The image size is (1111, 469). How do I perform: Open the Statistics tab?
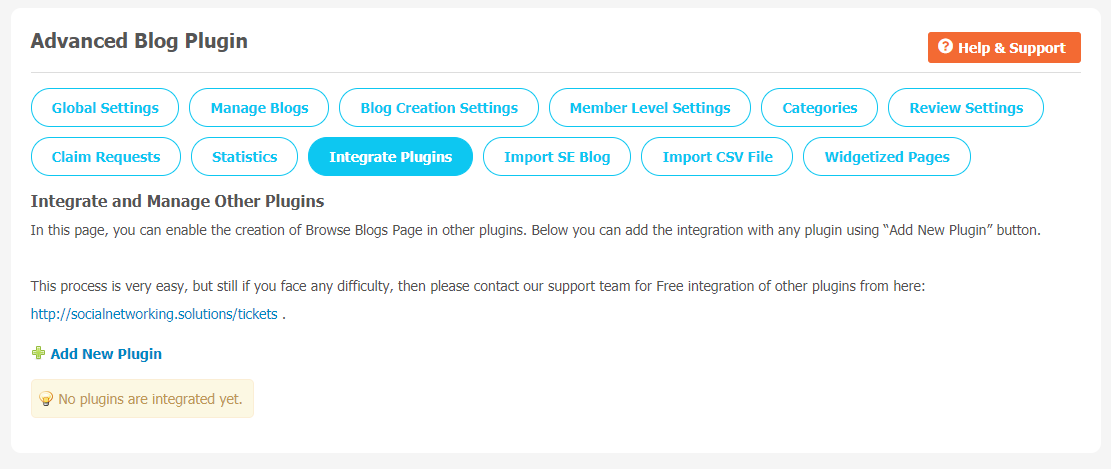[244, 157]
